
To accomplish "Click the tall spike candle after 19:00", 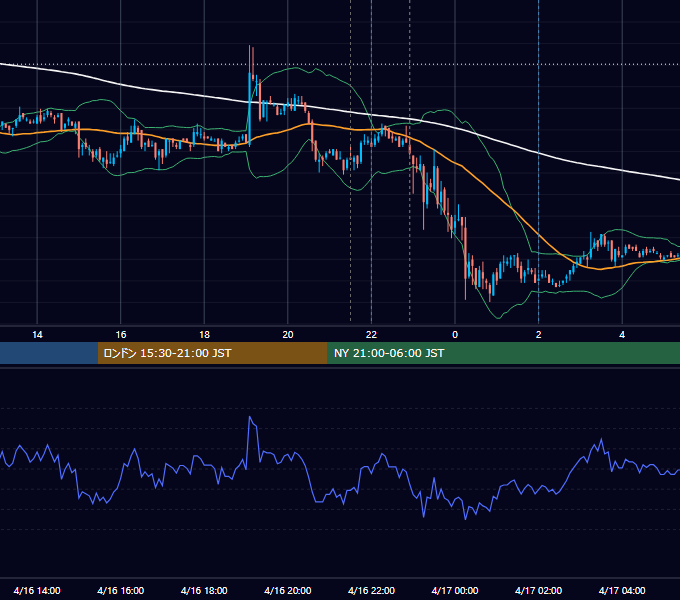I will point(250,95).
